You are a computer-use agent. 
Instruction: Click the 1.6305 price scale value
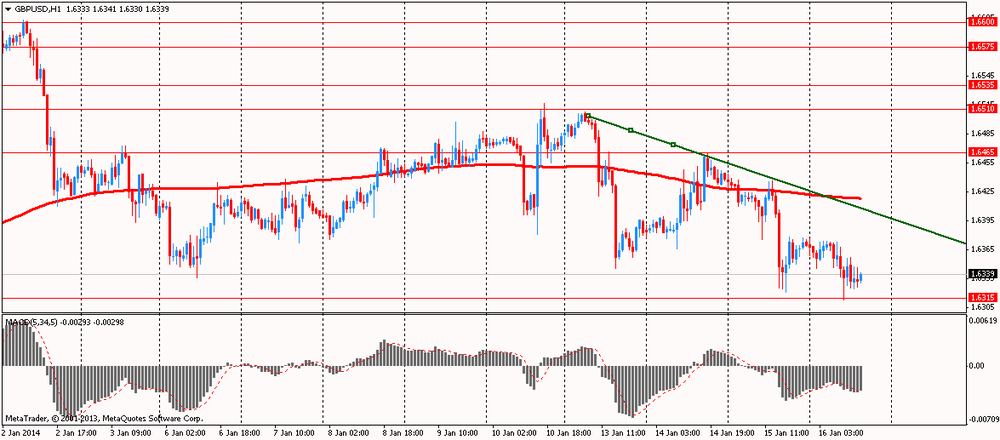click(981, 307)
